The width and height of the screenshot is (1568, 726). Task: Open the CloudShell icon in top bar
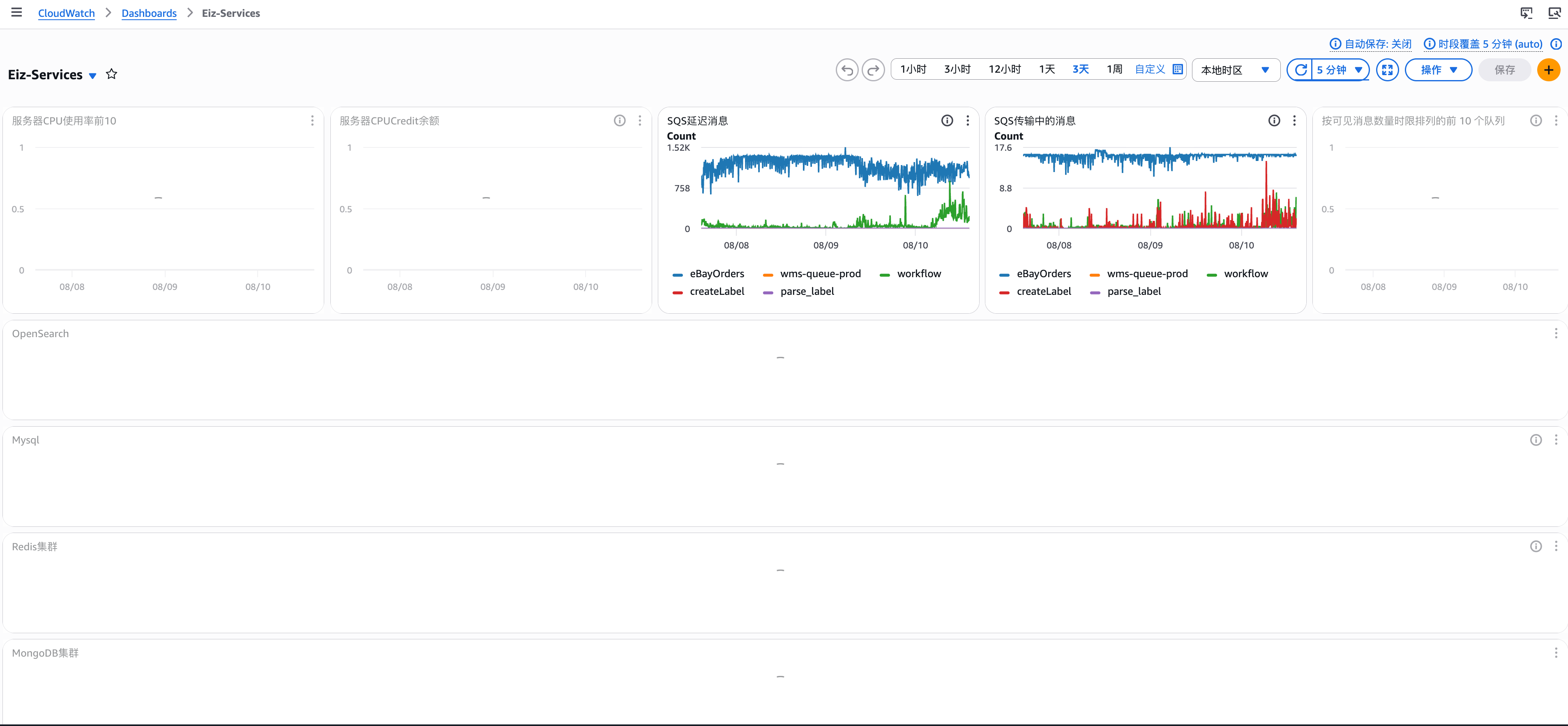click(x=1526, y=13)
